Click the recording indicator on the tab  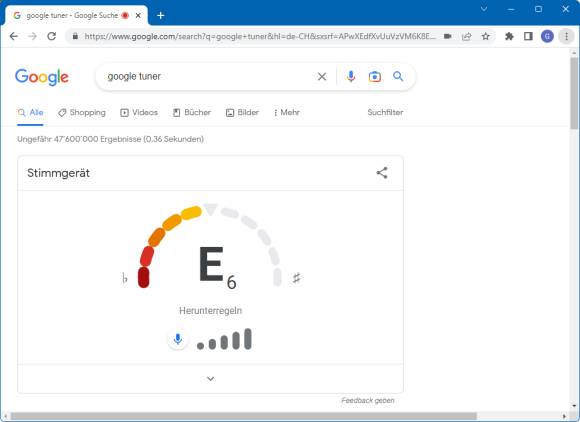[x=125, y=16]
